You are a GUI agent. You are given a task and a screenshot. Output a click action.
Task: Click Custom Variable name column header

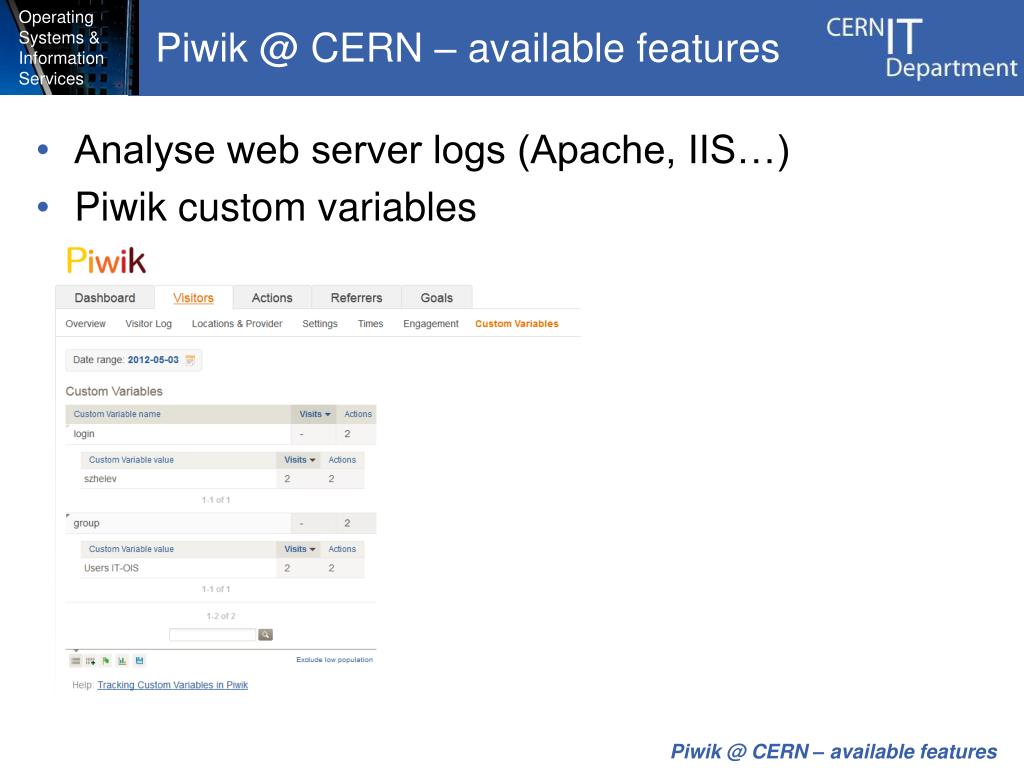point(178,414)
